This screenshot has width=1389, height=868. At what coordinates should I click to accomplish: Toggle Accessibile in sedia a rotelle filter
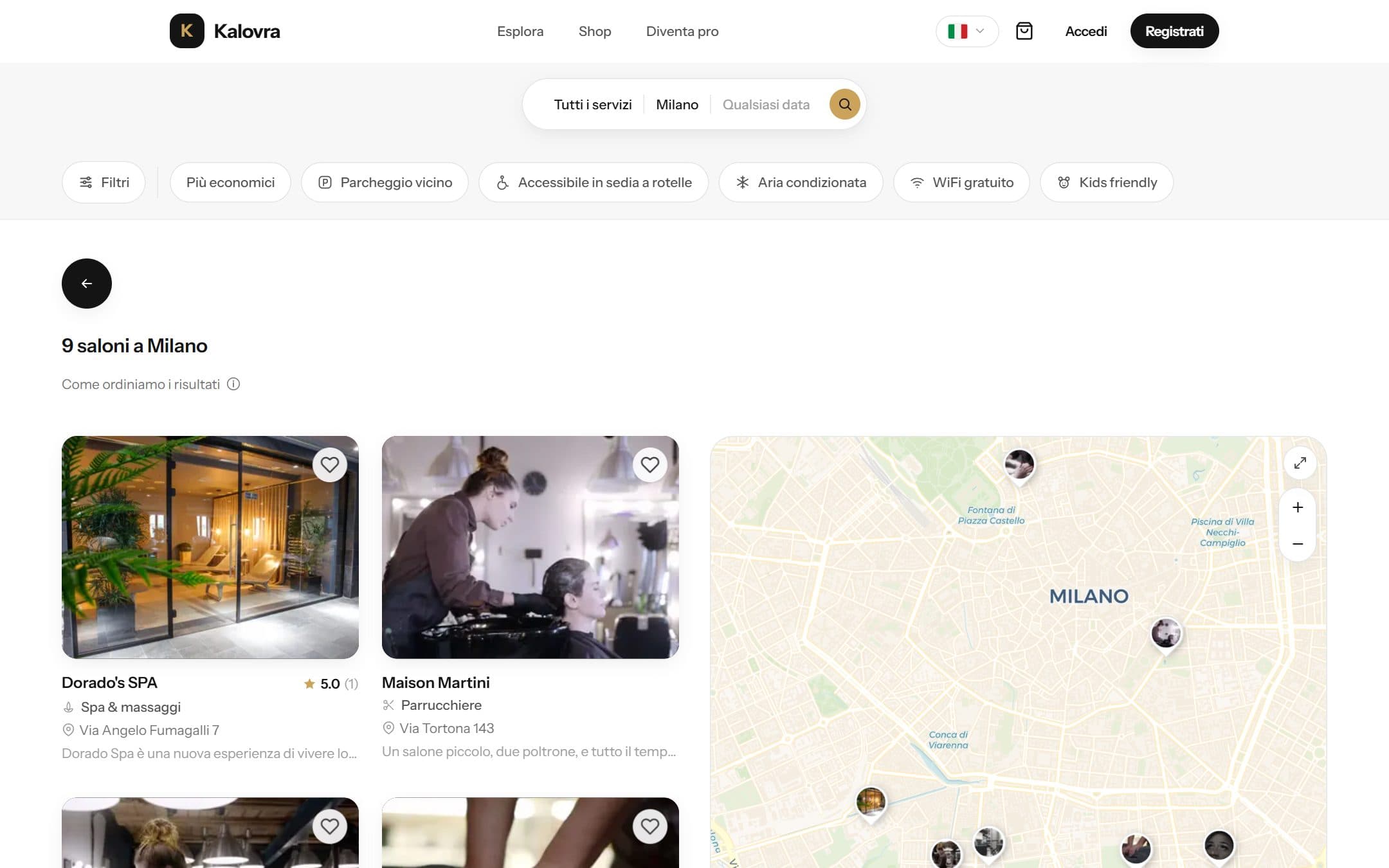pyautogui.click(x=594, y=183)
